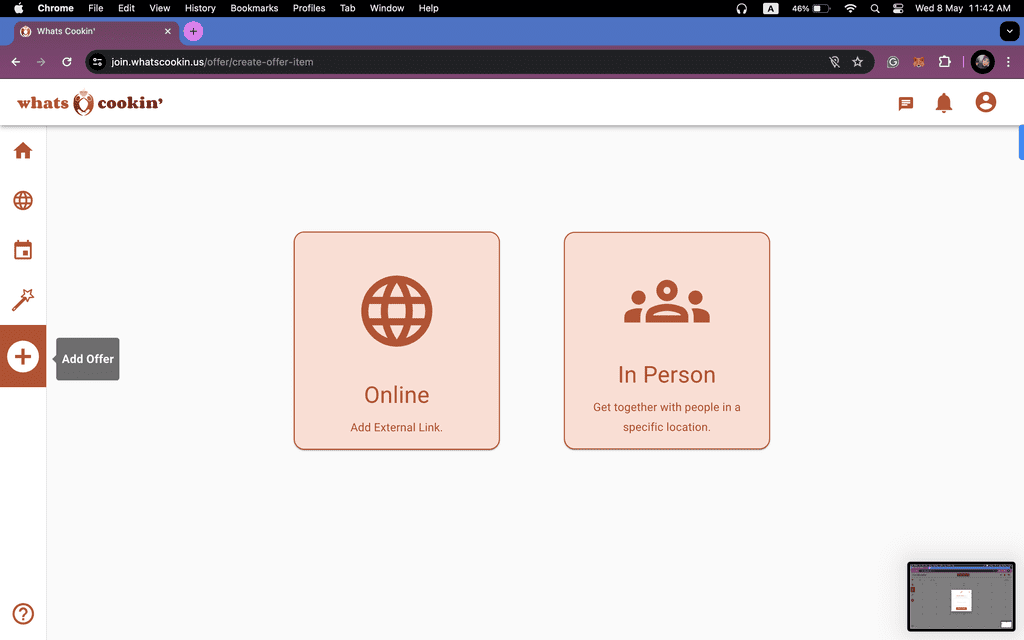Image resolution: width=1024 pixels, height=640 pixels.
Task: Choose the Online offer card
Action: [x=396, y=340]
